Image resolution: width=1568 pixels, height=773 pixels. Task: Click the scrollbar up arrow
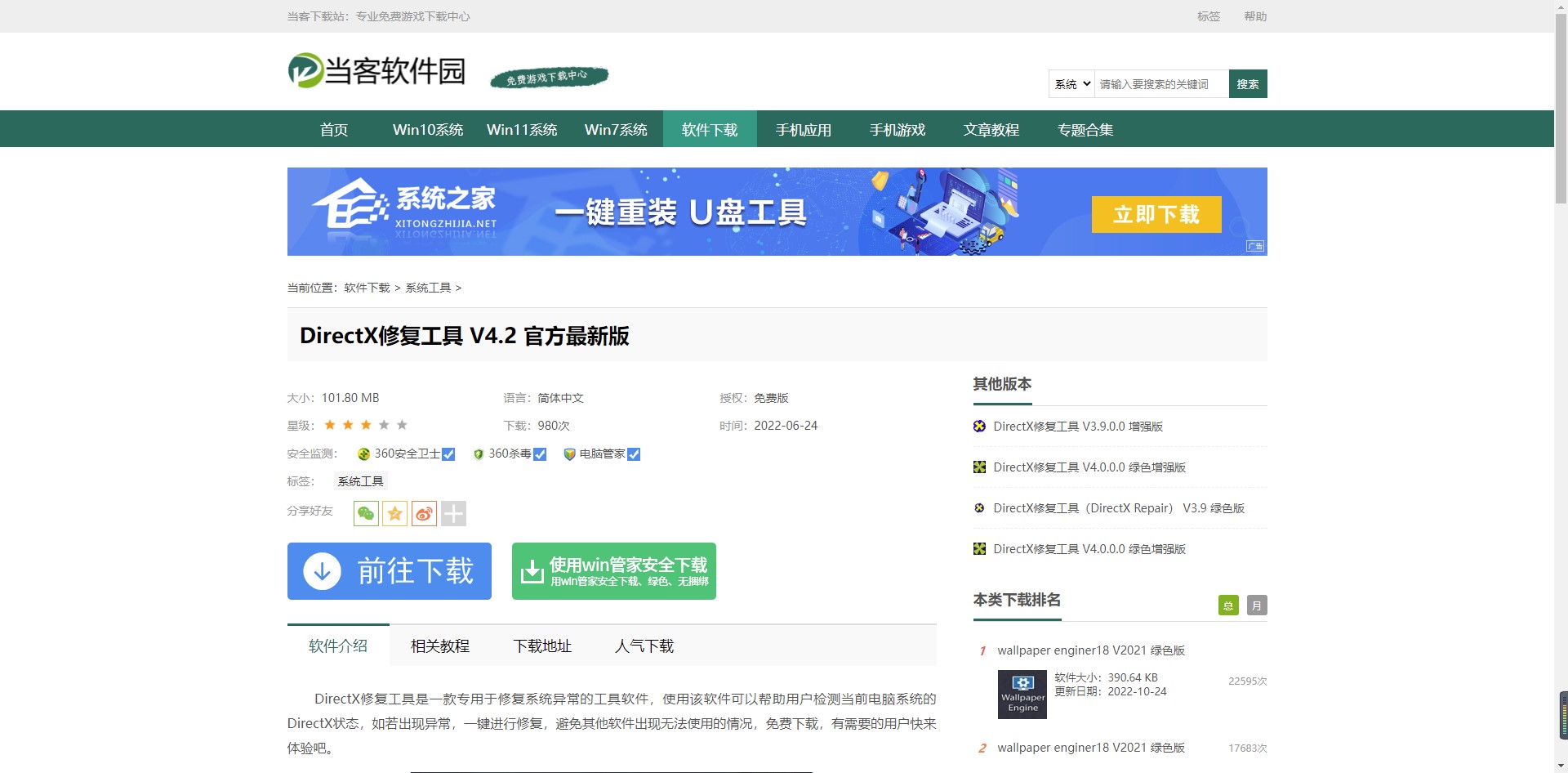1561,7
